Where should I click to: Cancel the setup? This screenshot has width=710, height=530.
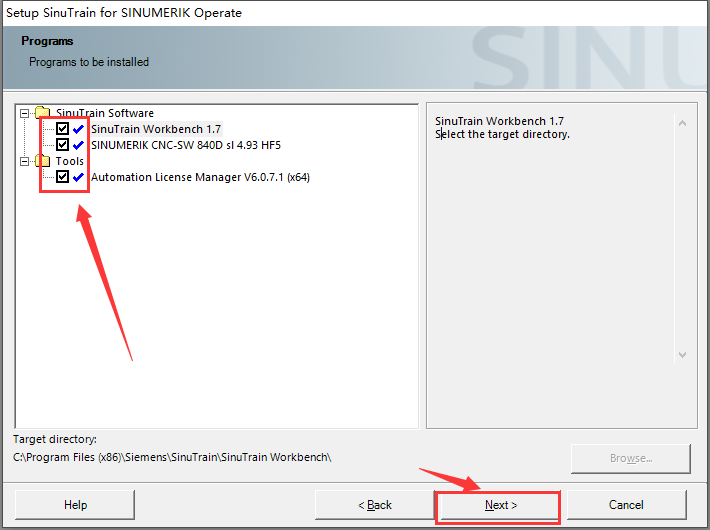(626, 505)
